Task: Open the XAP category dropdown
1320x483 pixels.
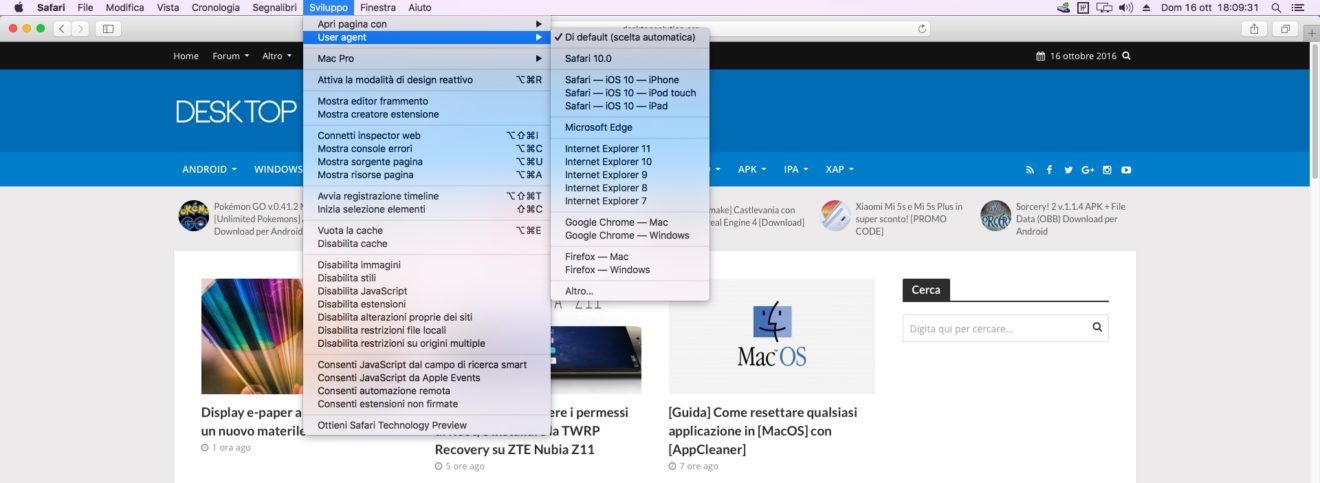Action: (x=840, y=170)
